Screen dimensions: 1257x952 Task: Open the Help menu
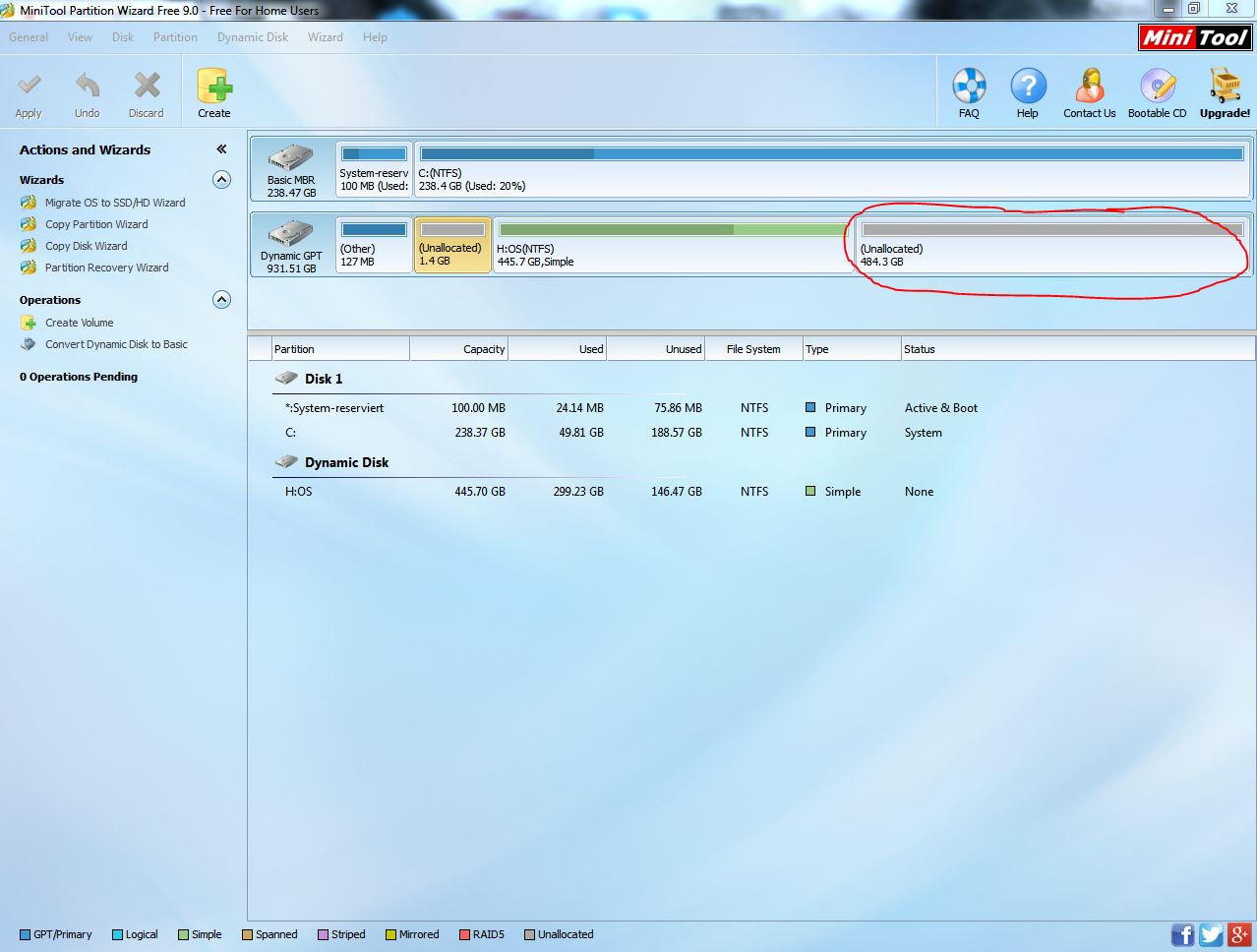[375, 37]
